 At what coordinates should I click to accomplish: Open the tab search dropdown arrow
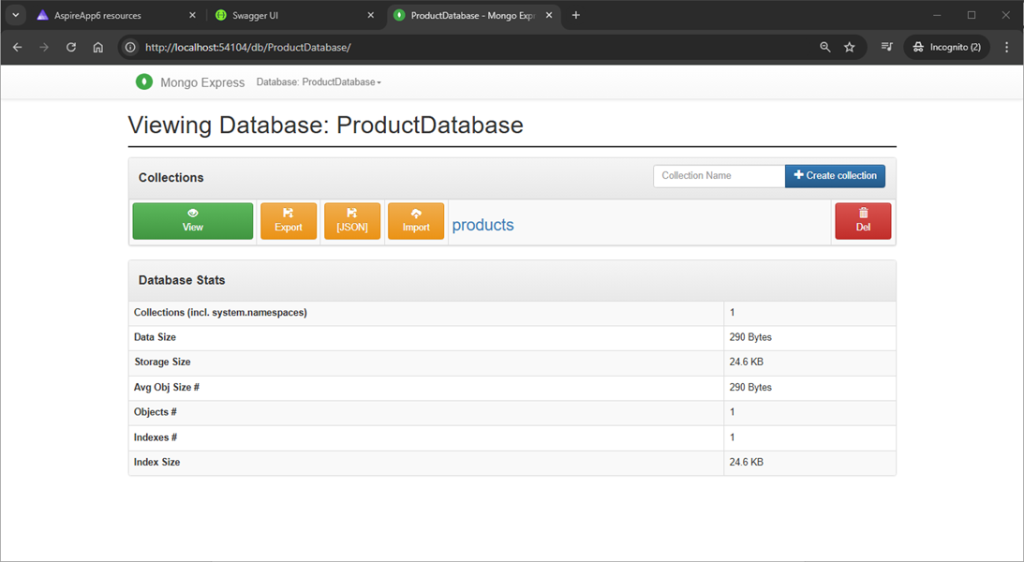click(x=16, y=15)
